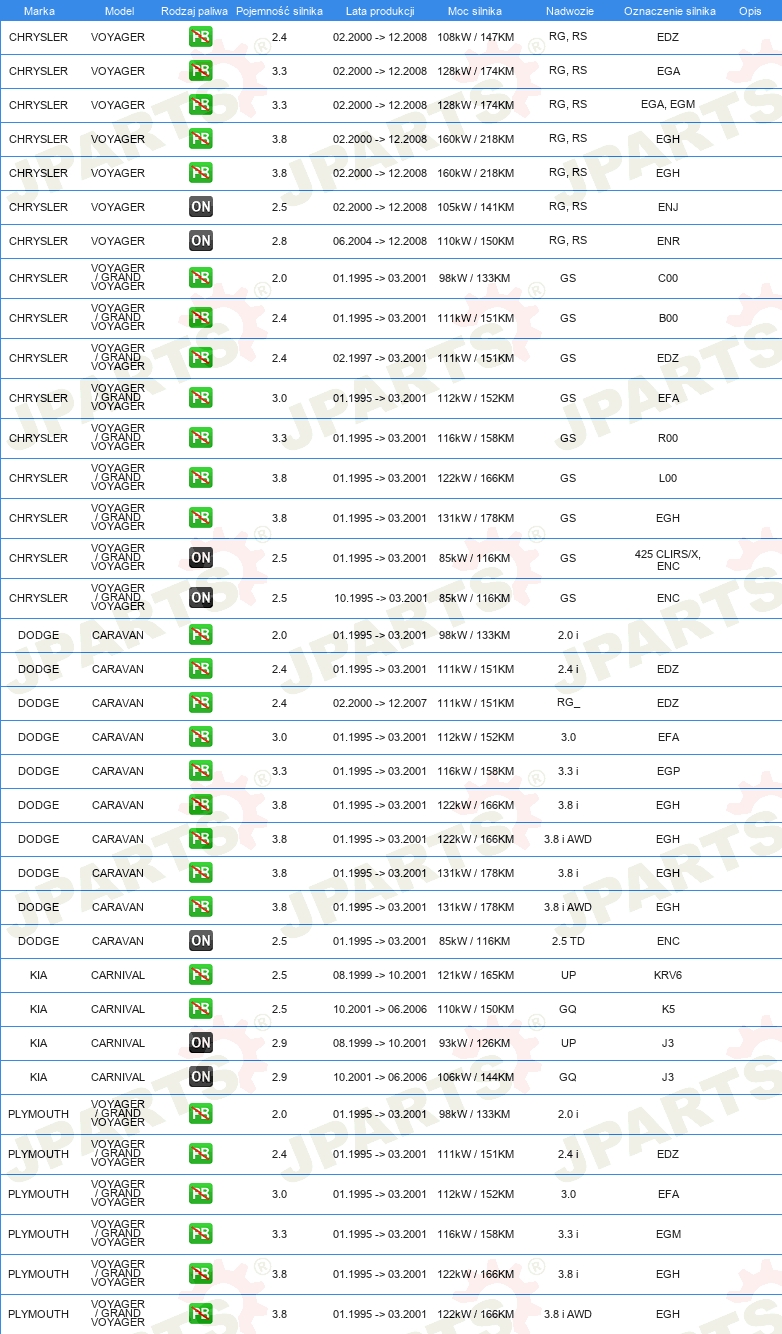The width and height of the screenshot is (782, 1334).
Task: Click the 106kW / 144KM power cell
Action: pyautogui.click(x=476, y=1077)
